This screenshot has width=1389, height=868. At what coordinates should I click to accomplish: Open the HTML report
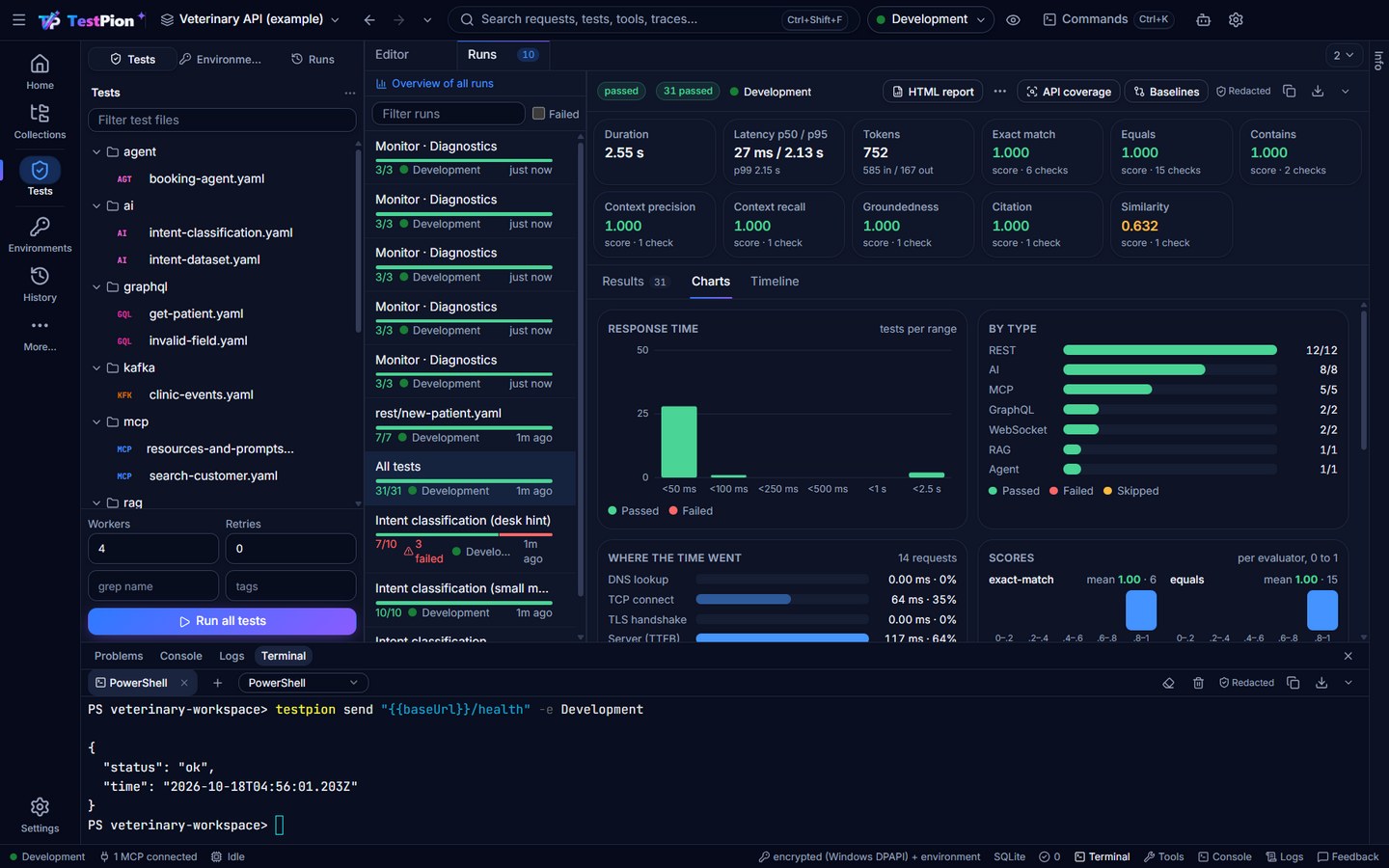pyautogui.click(x=933, y=92)
